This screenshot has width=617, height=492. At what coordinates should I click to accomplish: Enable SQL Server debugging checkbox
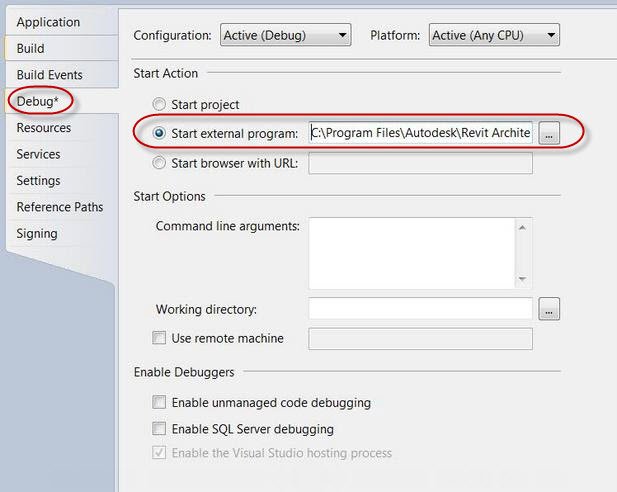(x=159, y=428)
